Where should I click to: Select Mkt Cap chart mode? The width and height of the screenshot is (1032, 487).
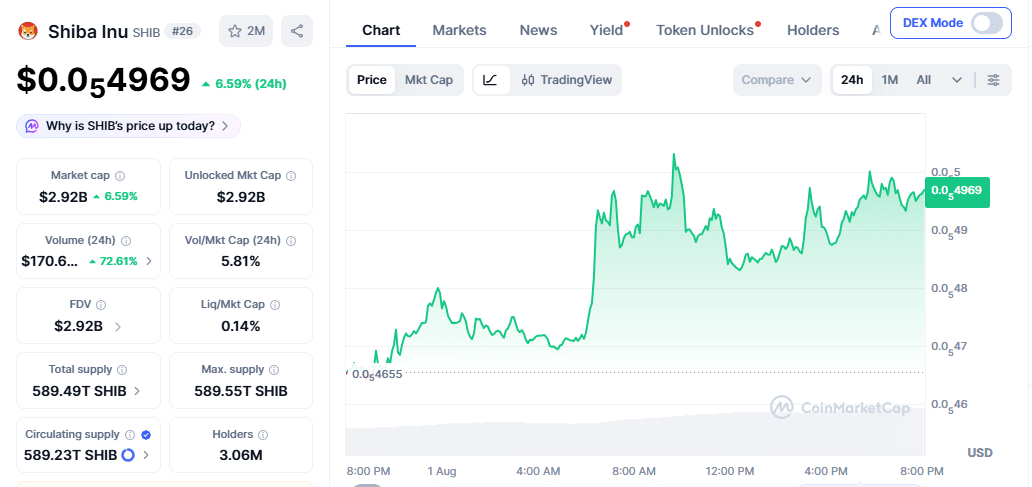point(428,80)
